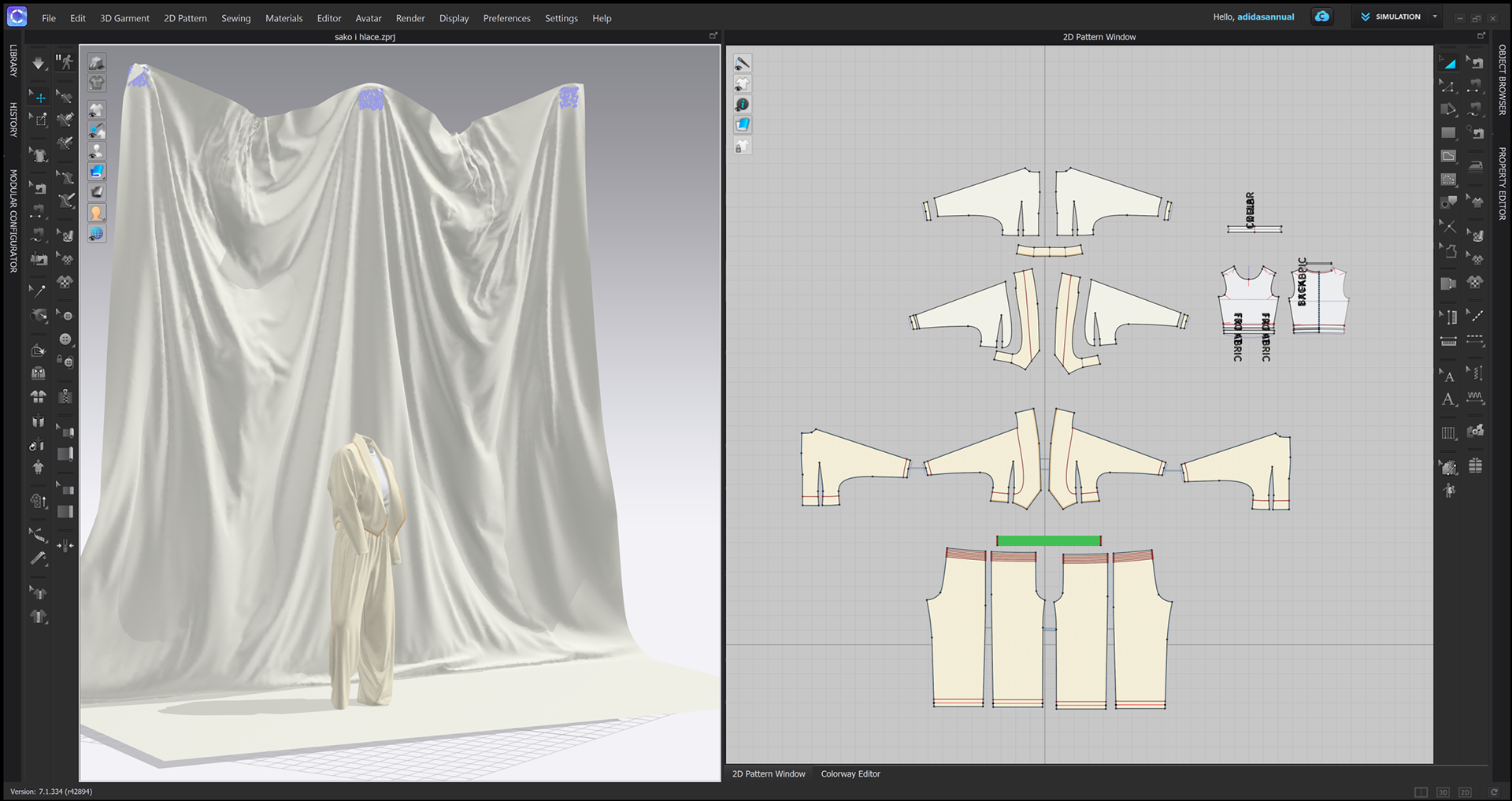Toggle Show Avatar visibility eye icon

(x=96, y=150)
